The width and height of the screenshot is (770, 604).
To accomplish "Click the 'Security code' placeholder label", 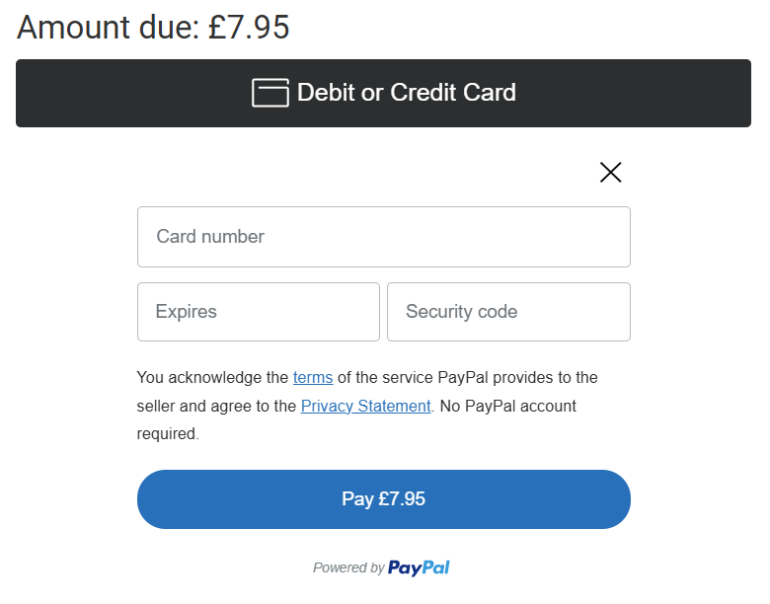I will click(462, 312).
